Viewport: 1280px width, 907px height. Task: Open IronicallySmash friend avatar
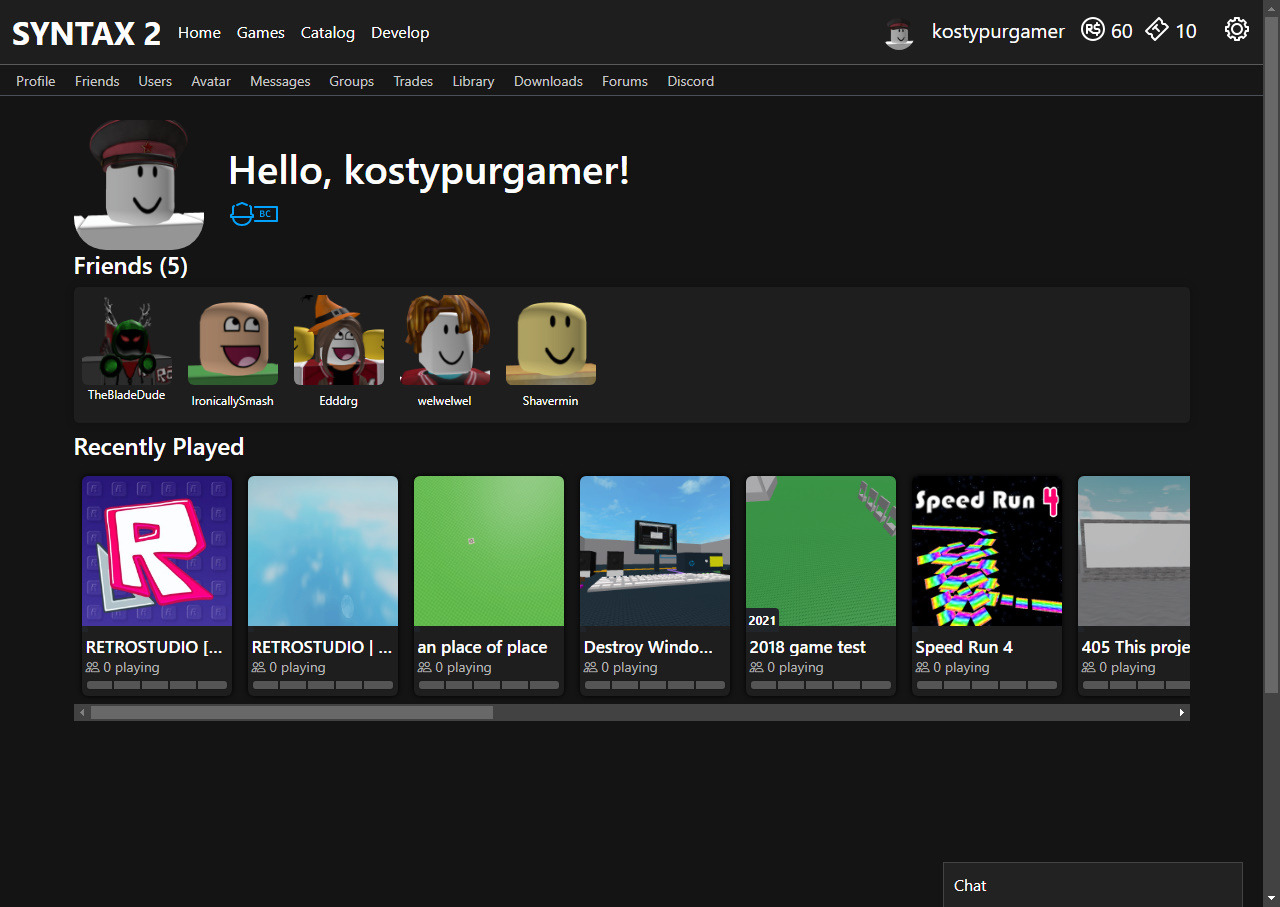pos(233,343)
